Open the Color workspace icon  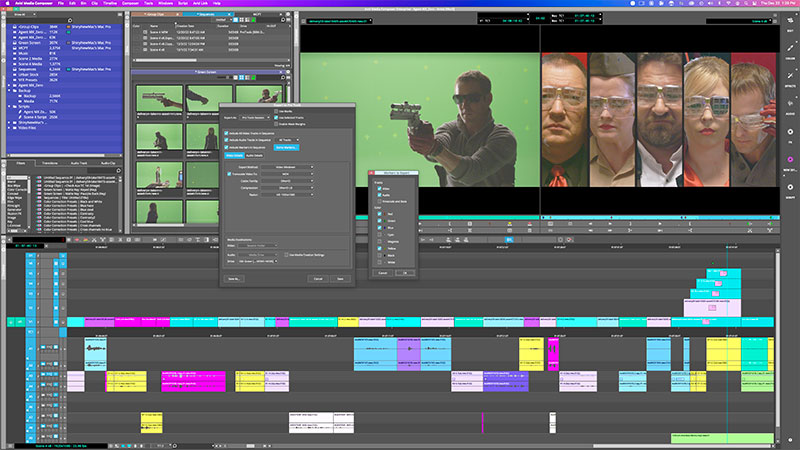pyautogui.click(x=790, y=47)
